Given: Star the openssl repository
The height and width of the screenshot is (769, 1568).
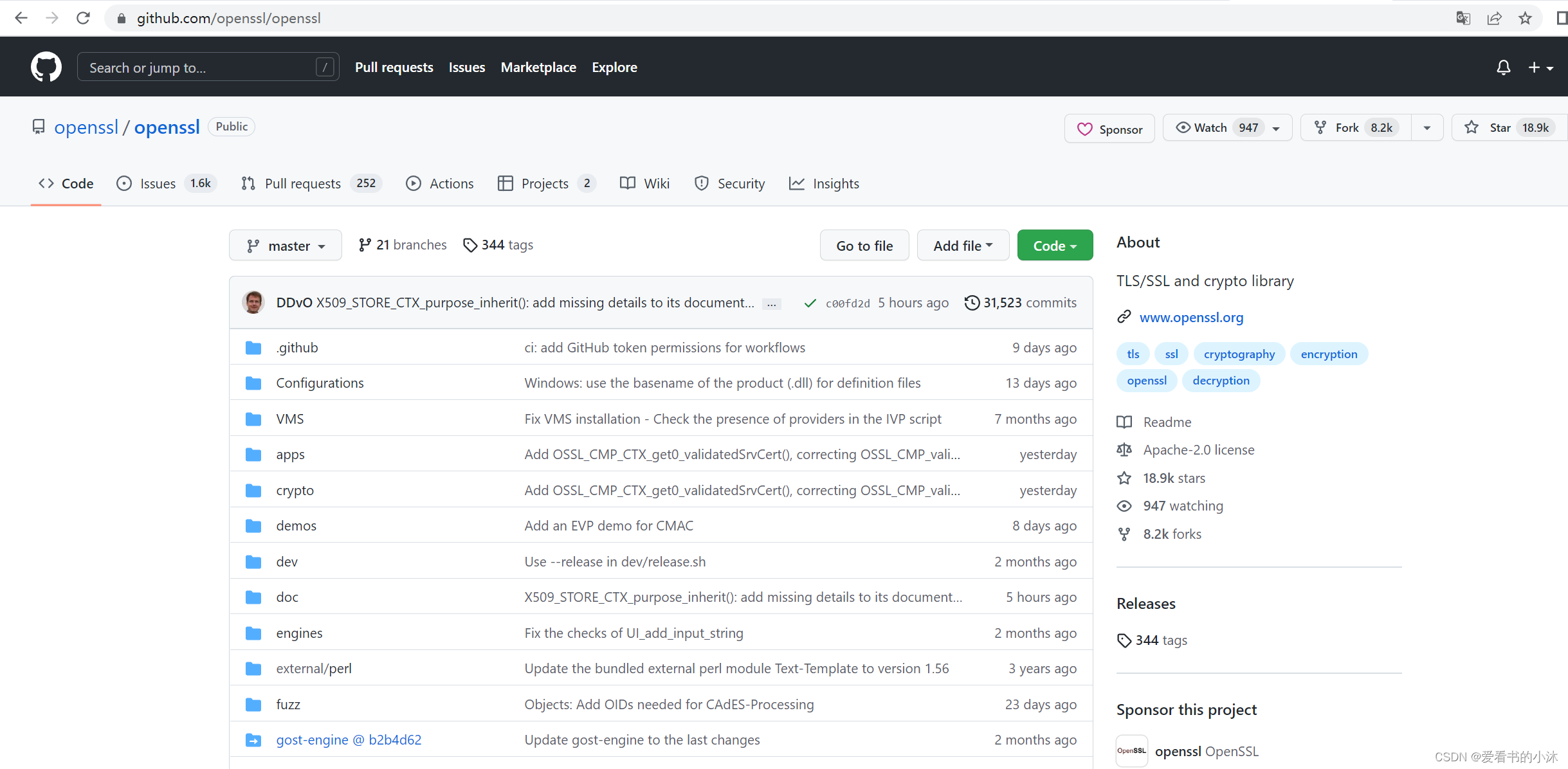Looking at the screenshot, I should [x=1499, y=128].
